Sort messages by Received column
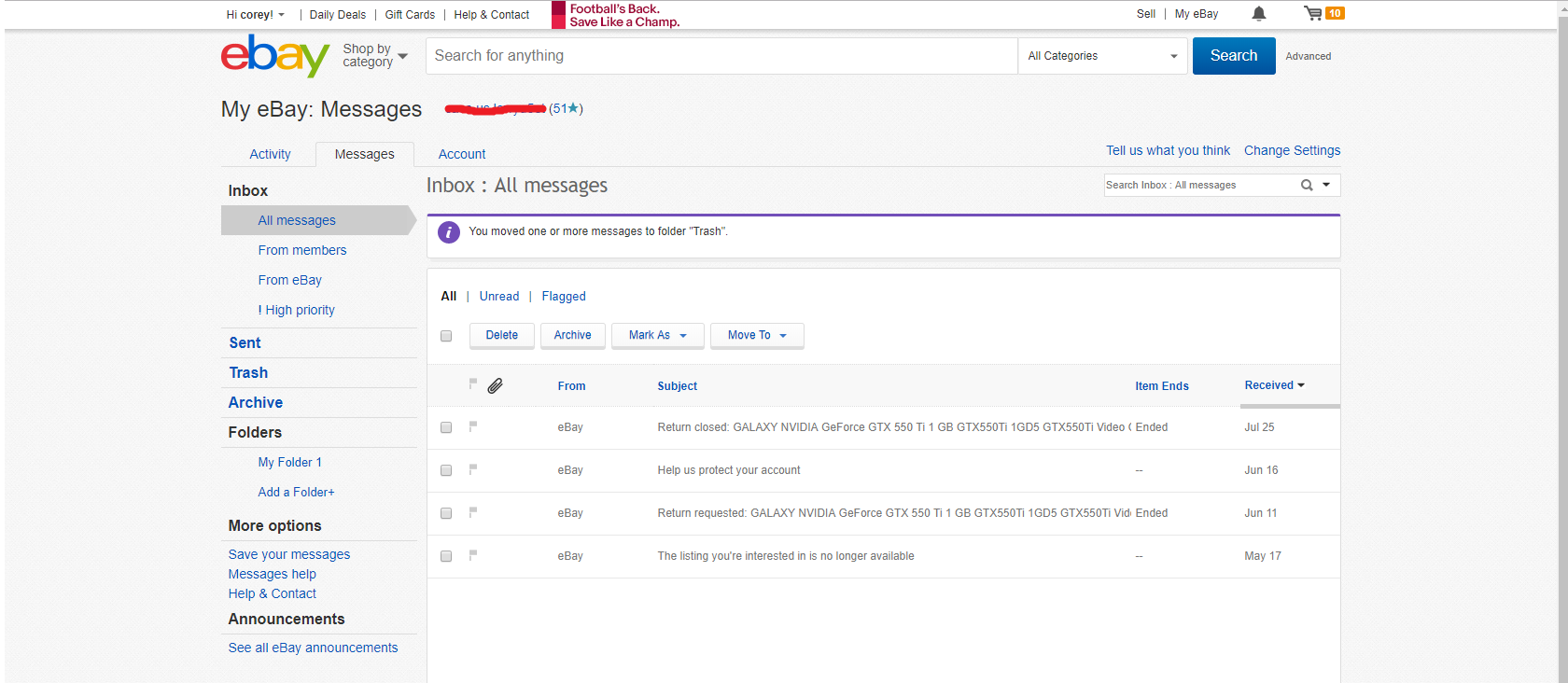The height and width of the screenshot is (683, 1568). tap(1274, 385)
